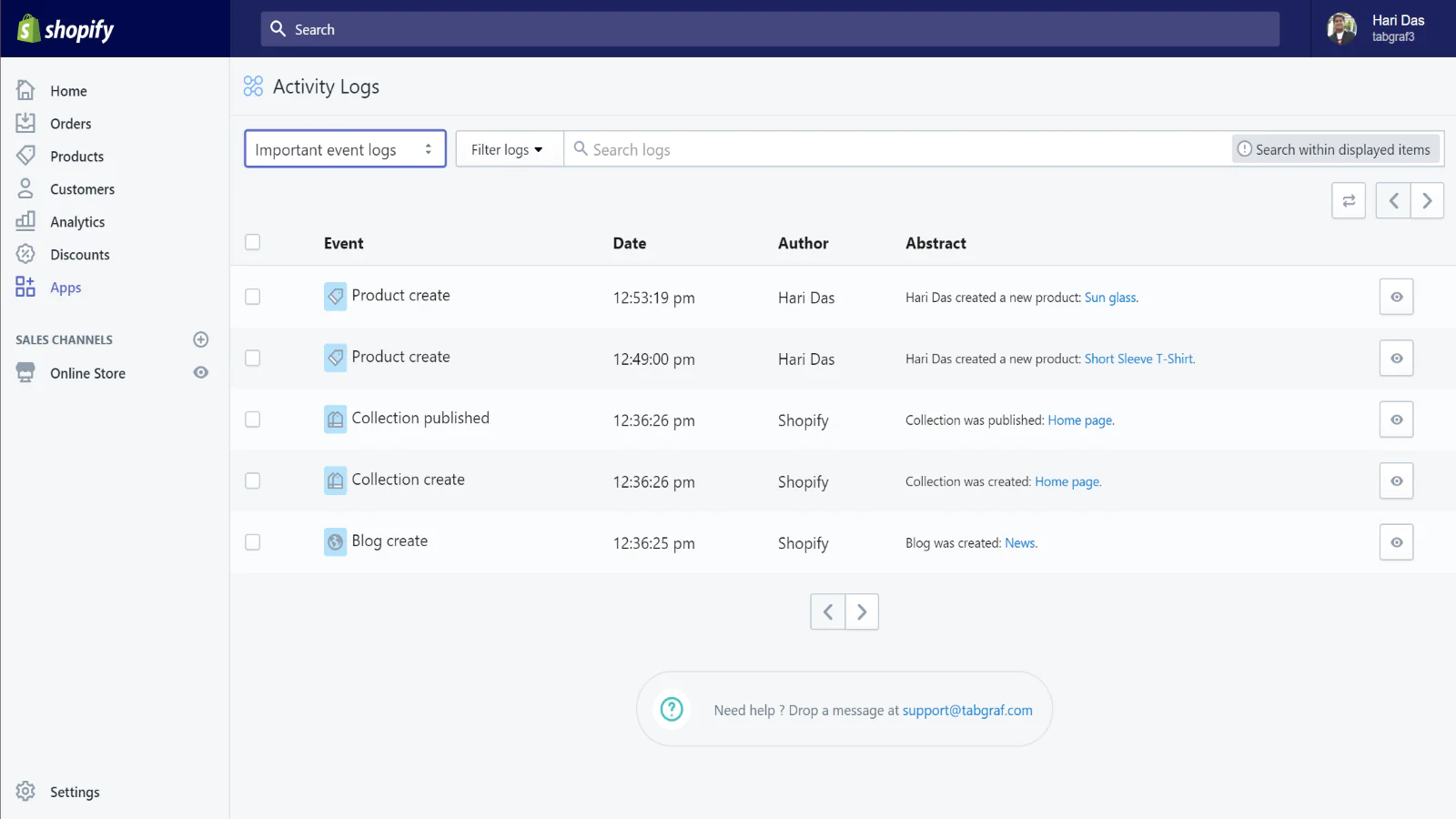Expand the Filter logs dropdown
Screen dimensions: 1456x819
pyautogui.click(x=507, y=150)
